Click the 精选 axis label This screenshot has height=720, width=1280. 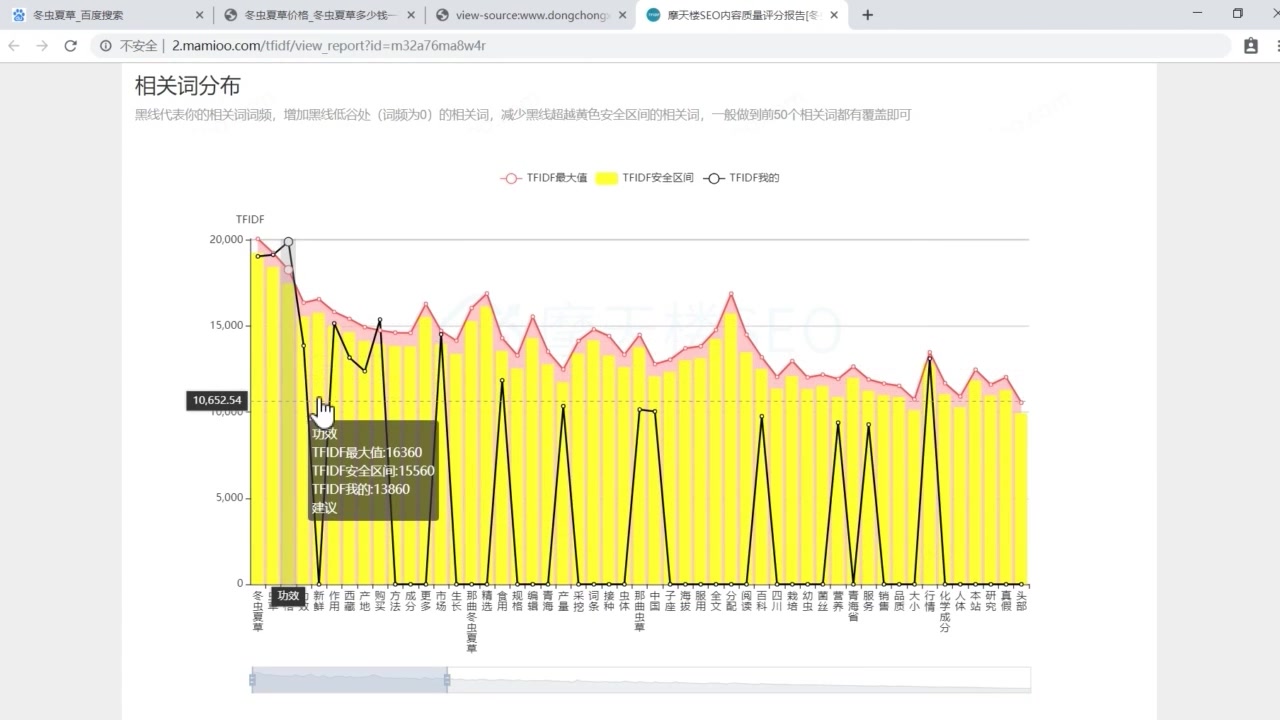point(487,600)
